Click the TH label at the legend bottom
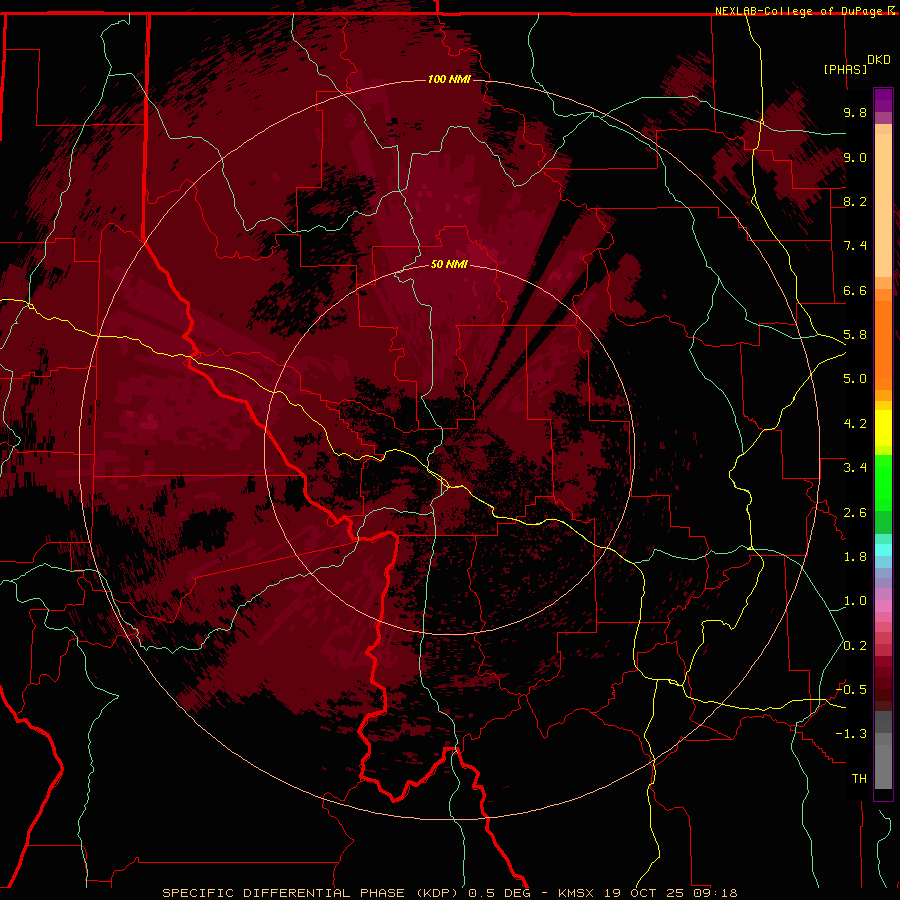900x900 pixels. pyautogui.click(x=859, y=779)
